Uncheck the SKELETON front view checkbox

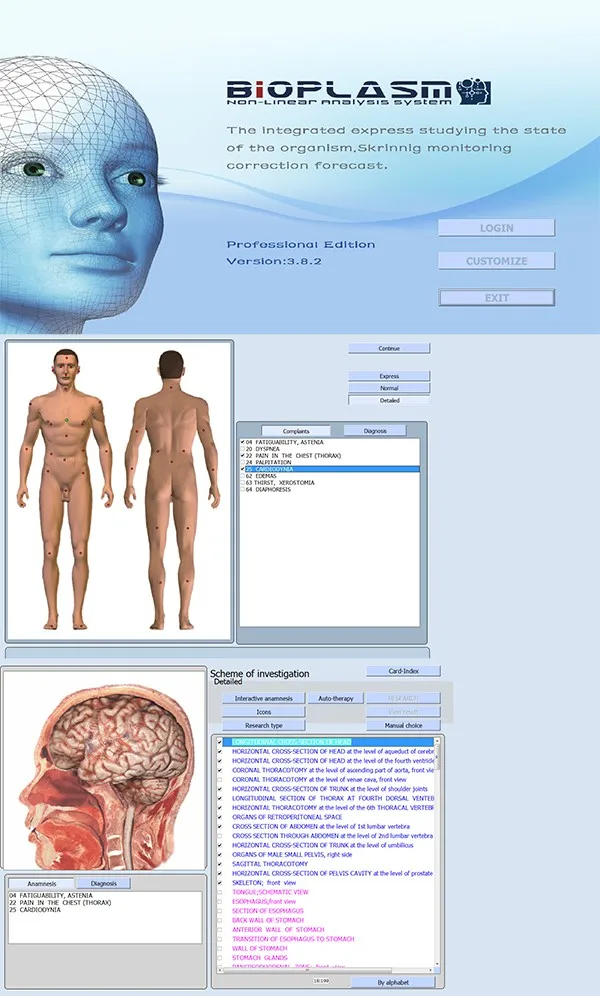[220, 883]
